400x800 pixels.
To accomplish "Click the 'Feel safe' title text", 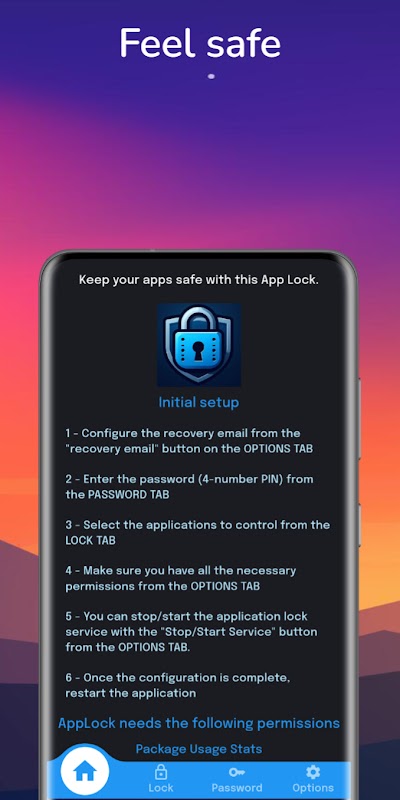I will (200, 43).
